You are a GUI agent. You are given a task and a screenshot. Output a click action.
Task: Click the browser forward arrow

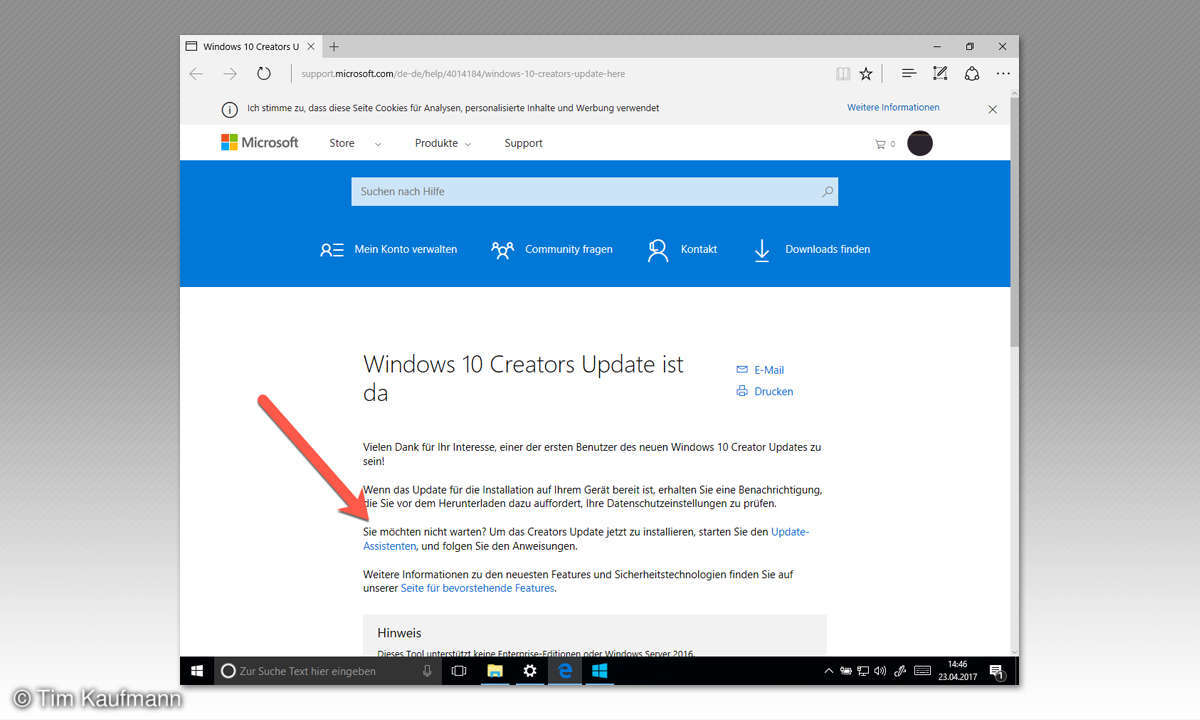[x=230, y=73]
